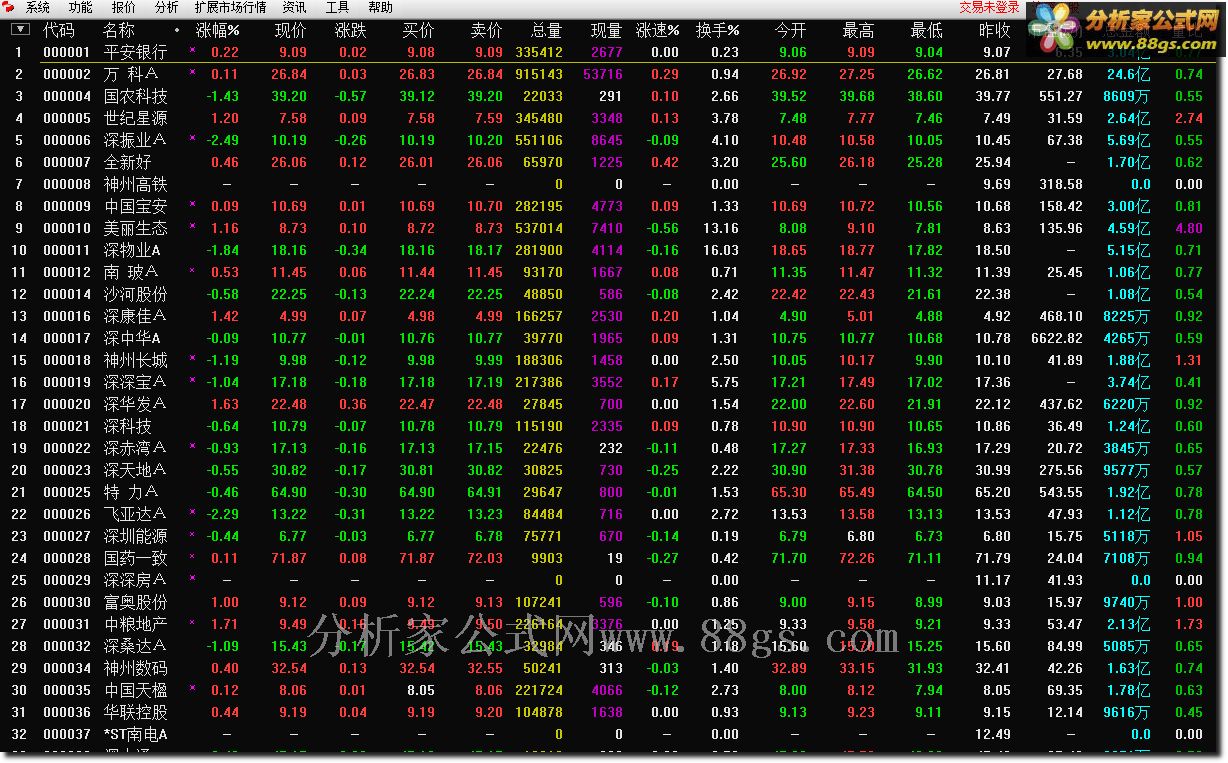This screenshot has width=1228, height=763.
Task: Select the 中国宝安 stock name
Action: click(x=135, y=206)
